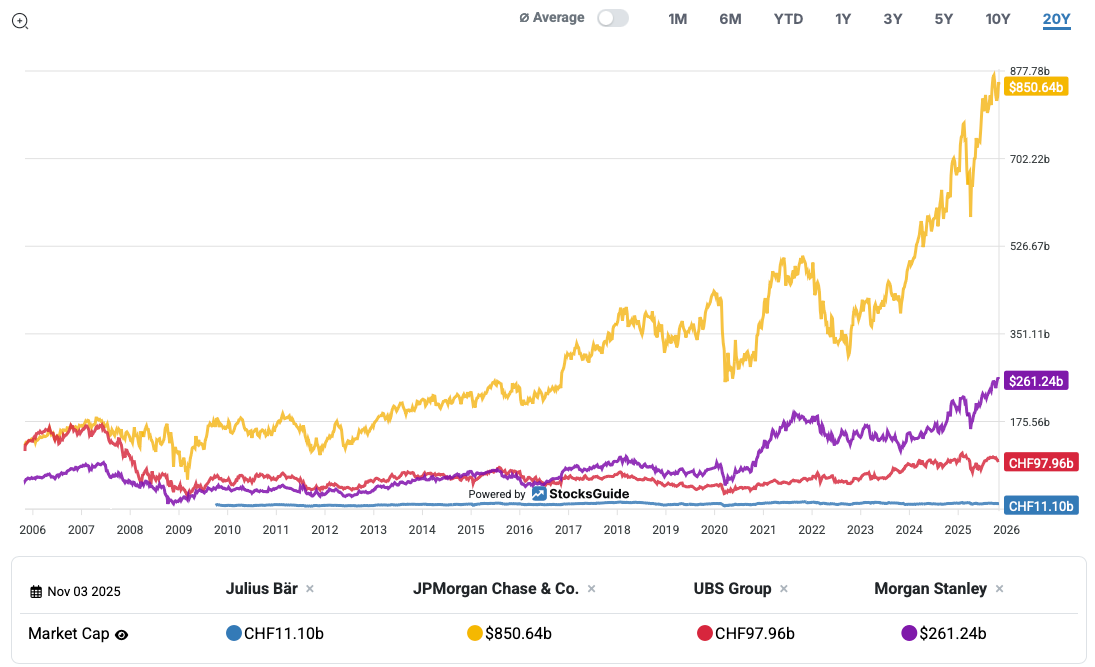Click the purple Morgan Stanley color dot
This screenshot has width=1095, height=667.
tap(909, 633)
